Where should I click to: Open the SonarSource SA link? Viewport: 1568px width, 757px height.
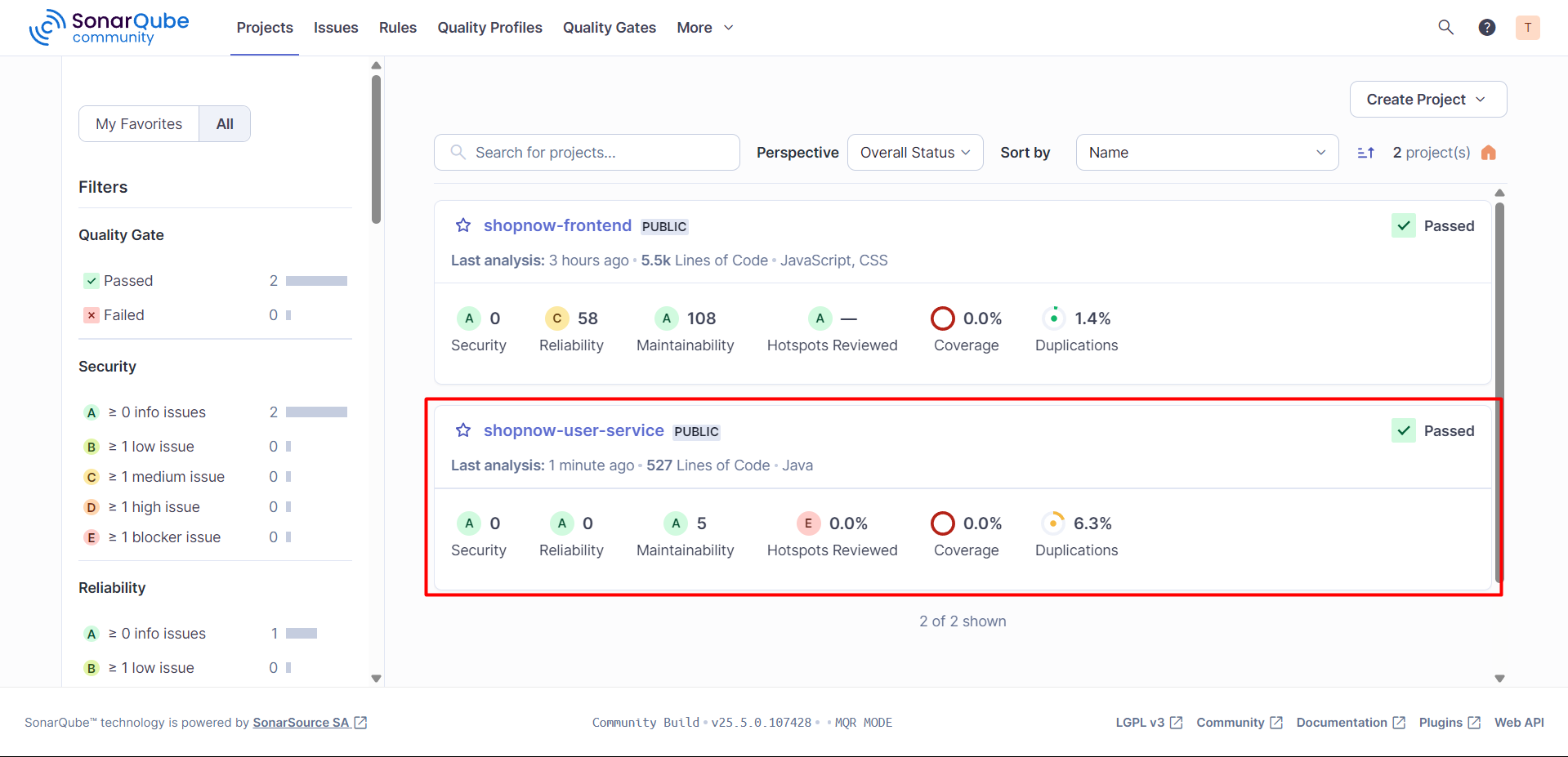pos(301,723)
